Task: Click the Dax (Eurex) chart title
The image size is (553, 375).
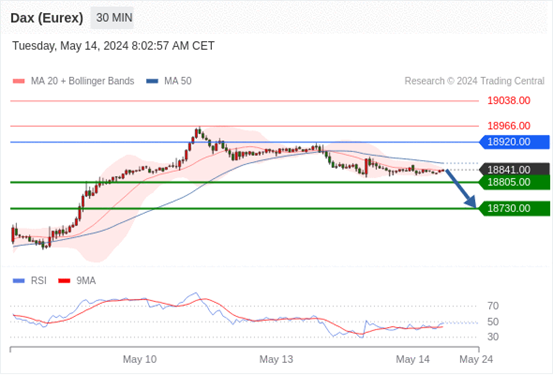Action: click(x=47, y=18)
